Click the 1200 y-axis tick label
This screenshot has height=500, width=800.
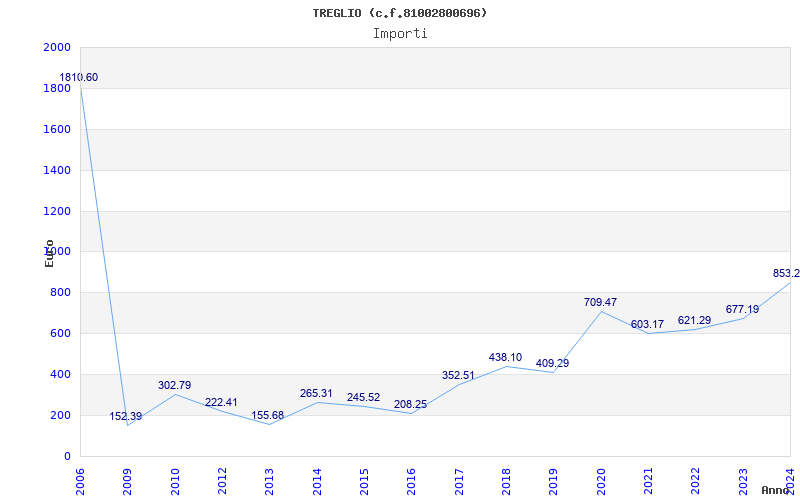[x=57, y=211]
